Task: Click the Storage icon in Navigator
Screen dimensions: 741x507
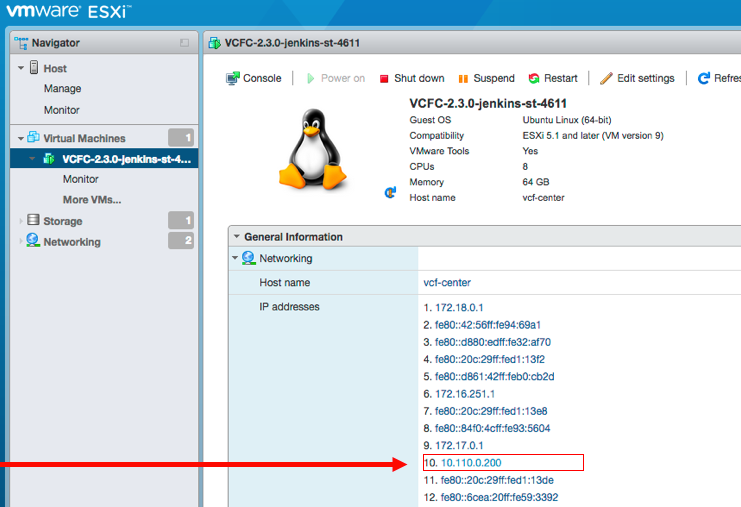Action: (33, 220)
